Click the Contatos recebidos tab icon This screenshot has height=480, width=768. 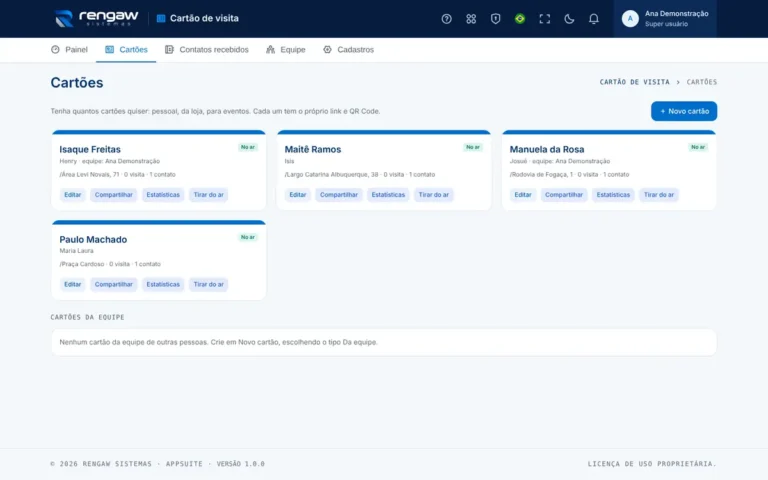(x=169, y=49)
